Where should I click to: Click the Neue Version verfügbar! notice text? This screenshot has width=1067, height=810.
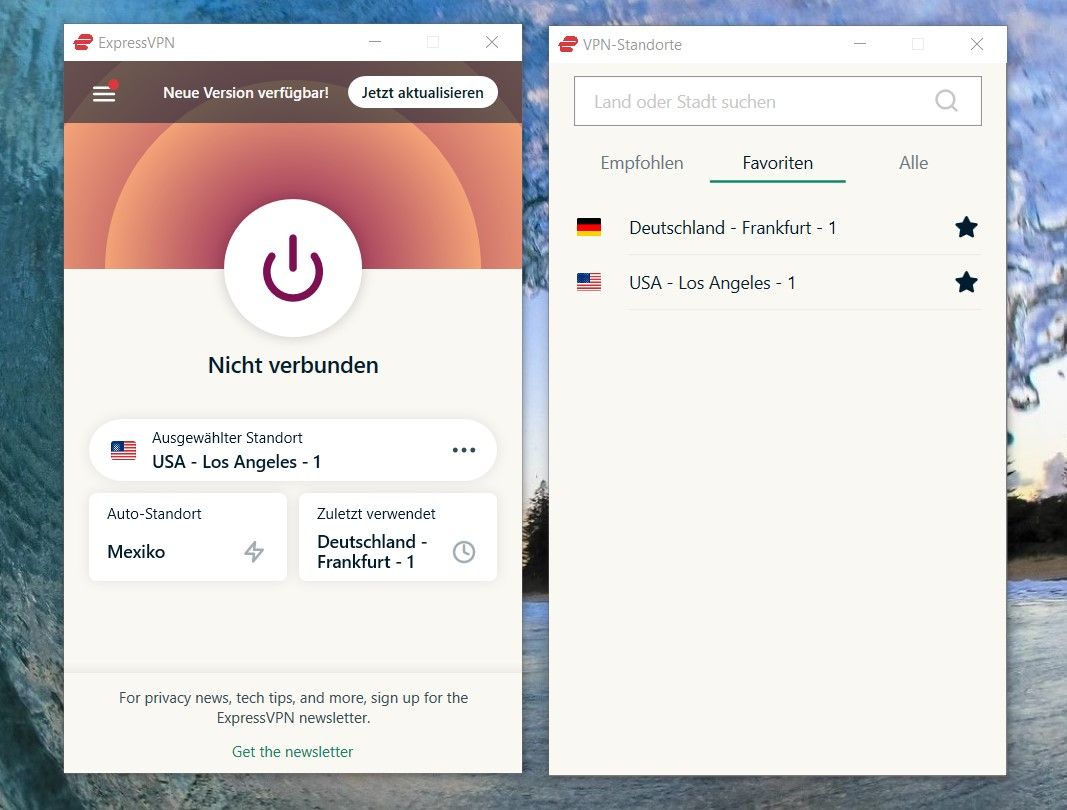click(246, 93)
